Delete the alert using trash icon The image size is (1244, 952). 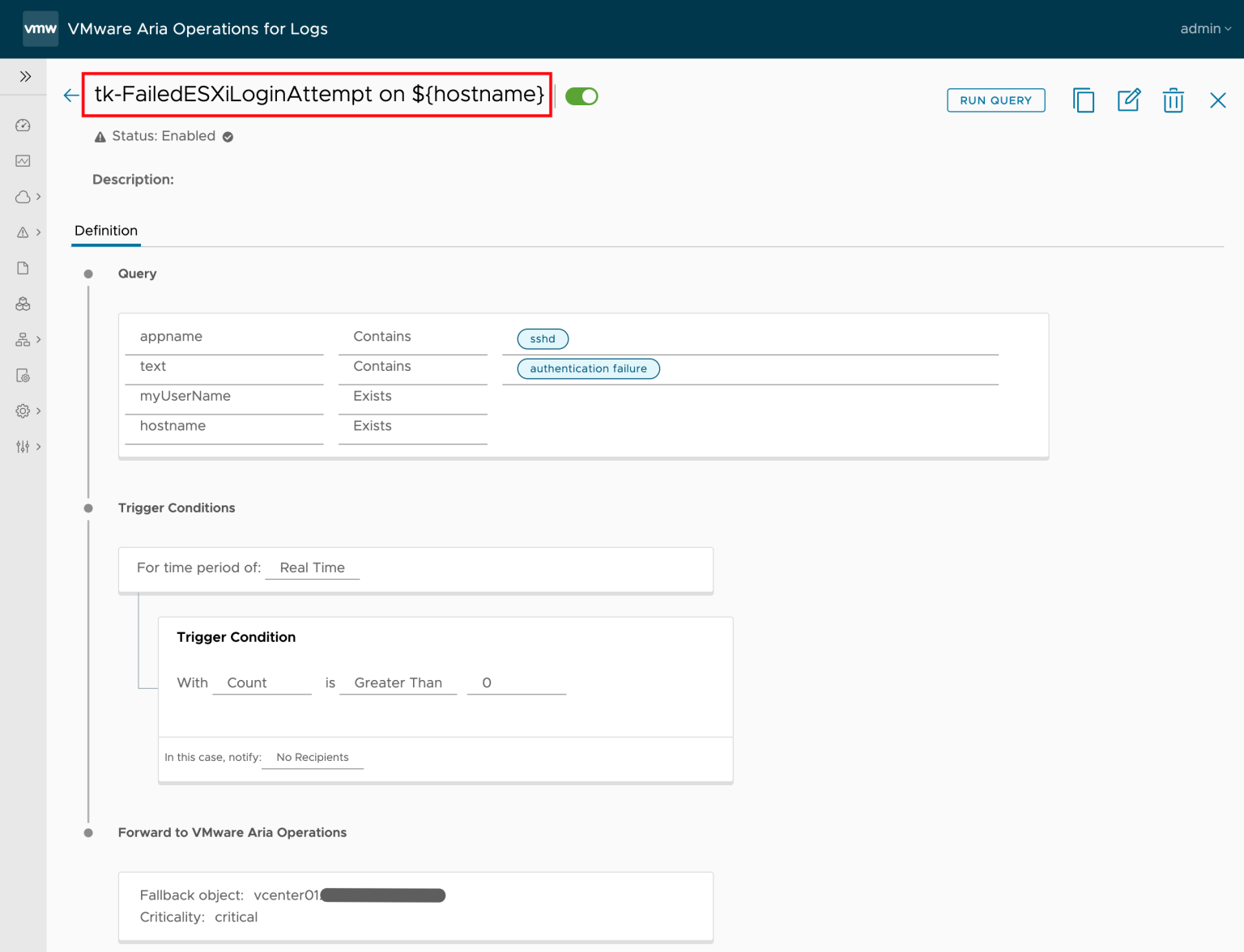pos(1173,100)
